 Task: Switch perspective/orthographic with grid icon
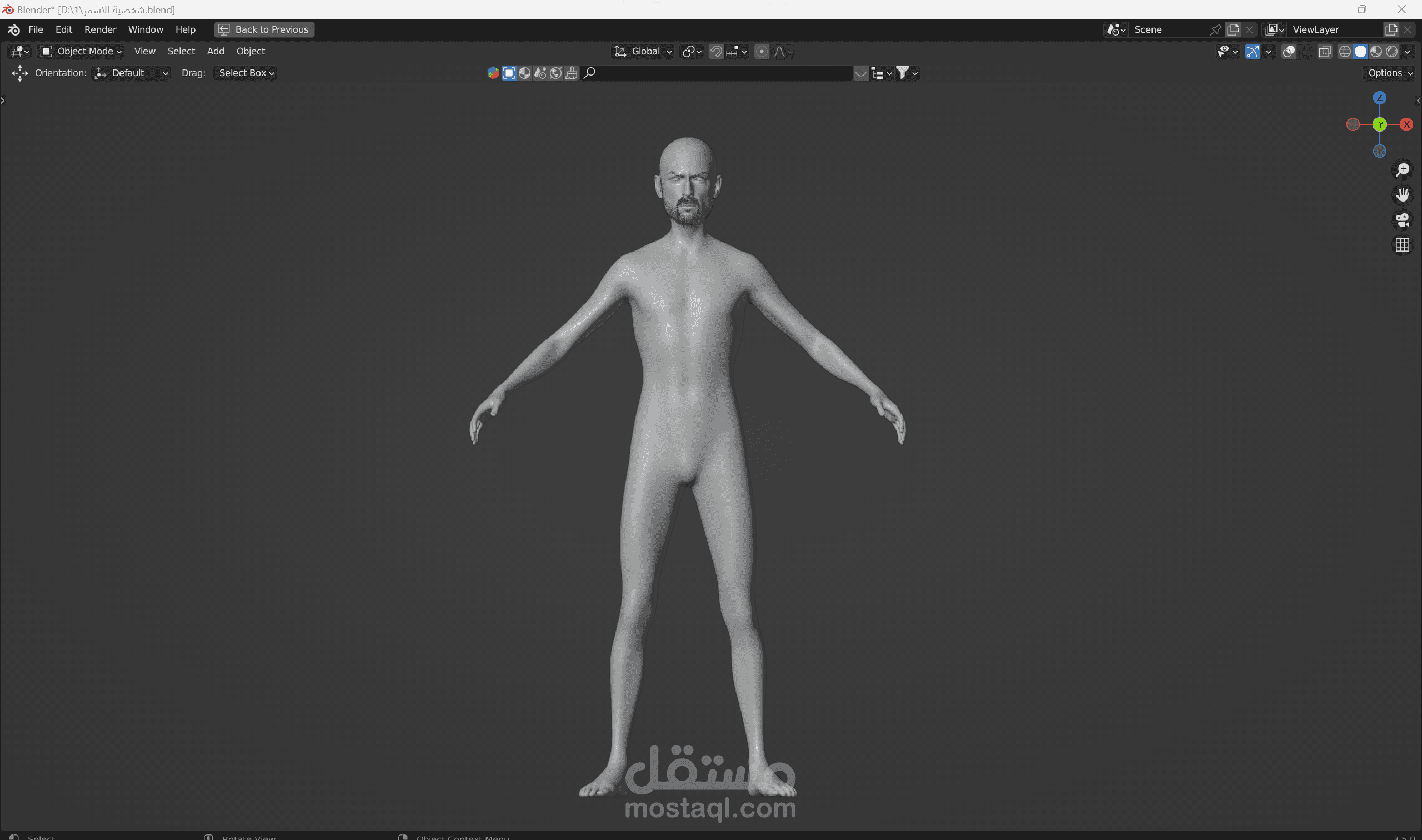1402,245
